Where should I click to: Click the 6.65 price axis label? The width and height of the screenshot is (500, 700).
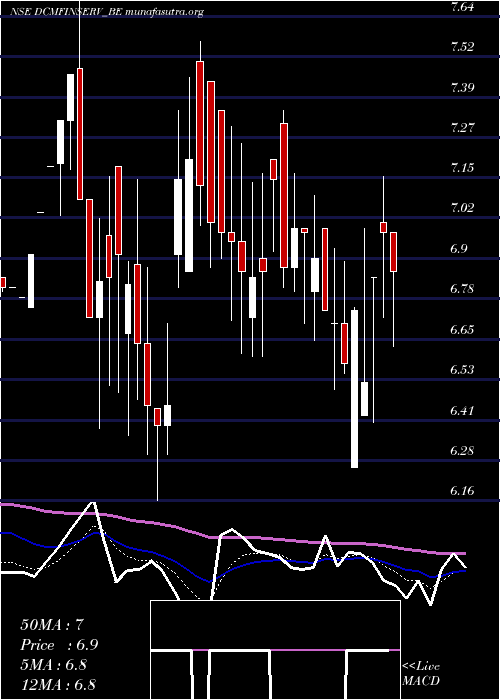pyautogui.click(x=462, y=329)
